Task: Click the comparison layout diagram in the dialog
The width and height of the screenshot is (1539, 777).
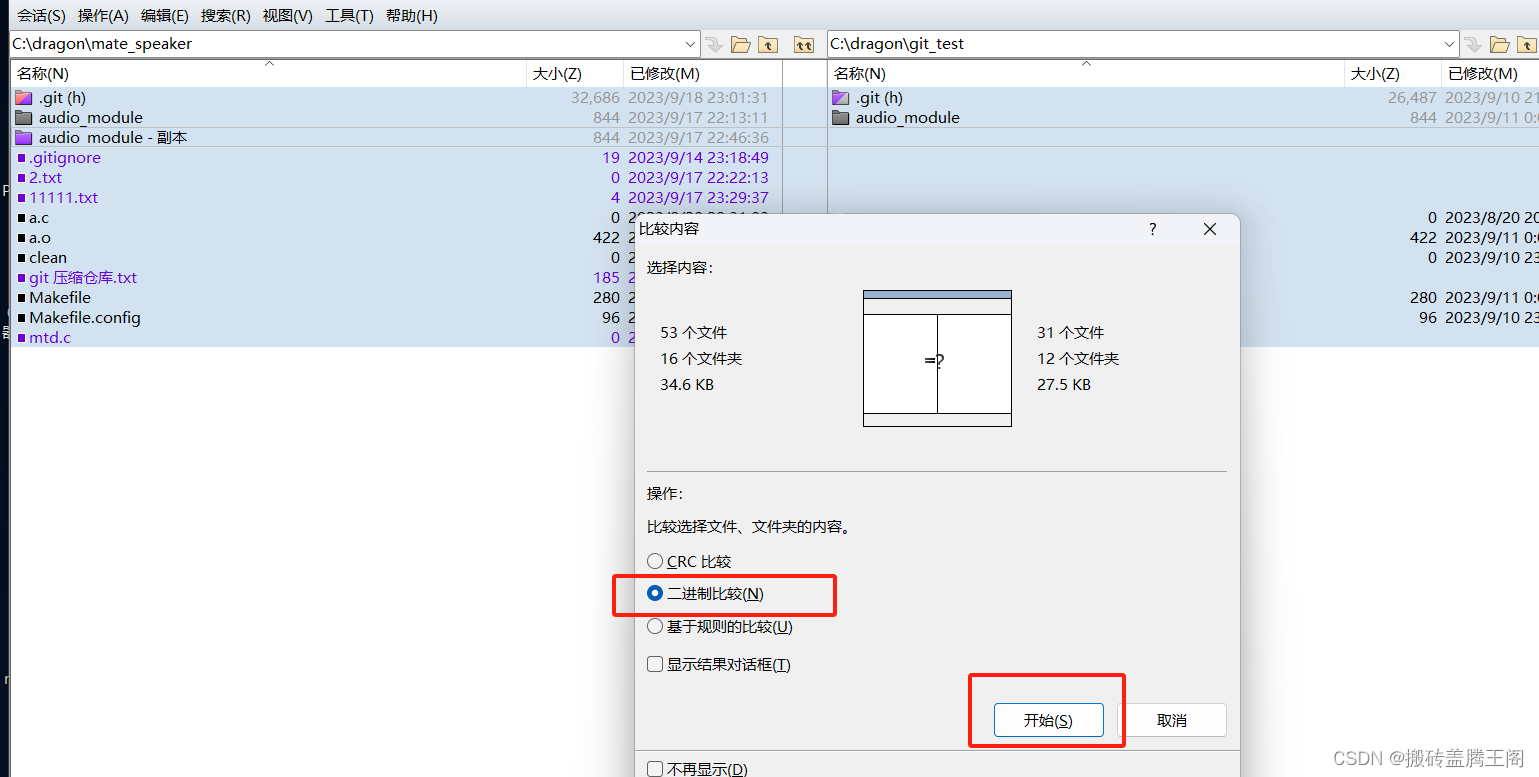Action: point(937,358)
